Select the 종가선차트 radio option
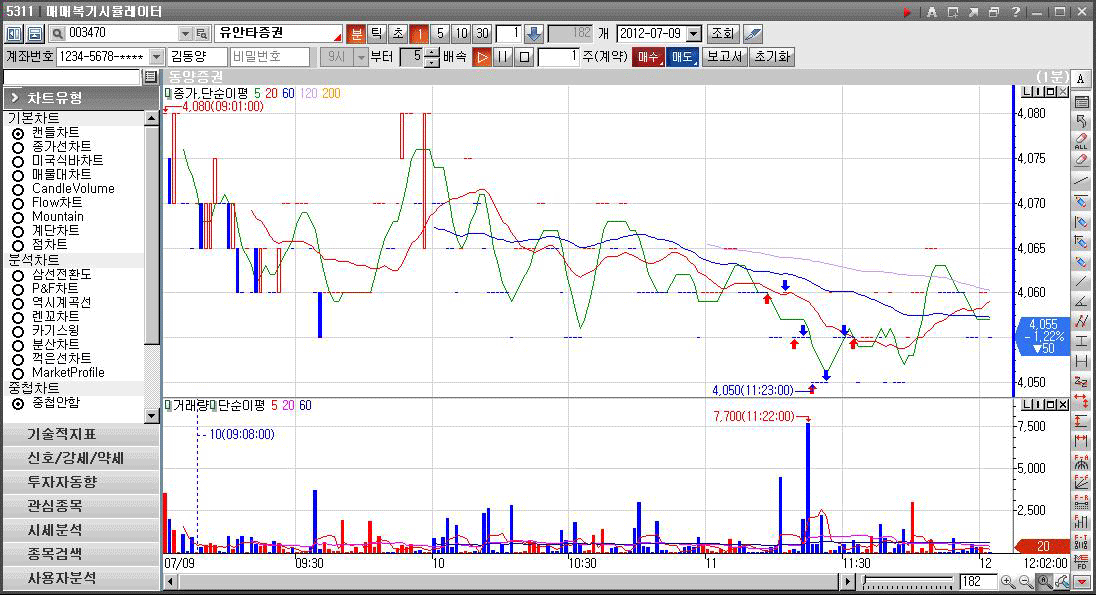This screenshot has width=1096, height=595. (x=18, y=147)
